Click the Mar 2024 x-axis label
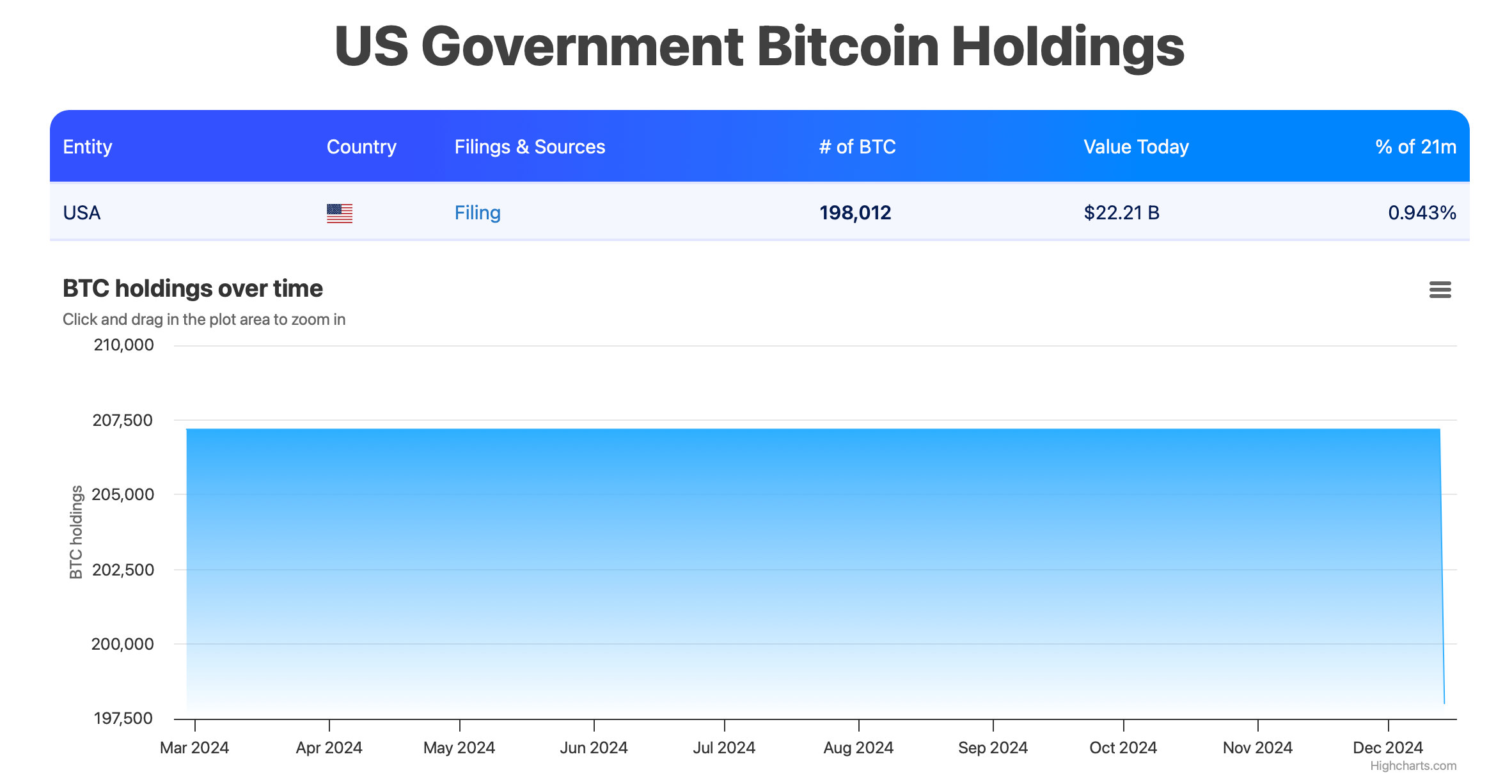This screenshot has height=784, width=1512. (x=194, y=748)
